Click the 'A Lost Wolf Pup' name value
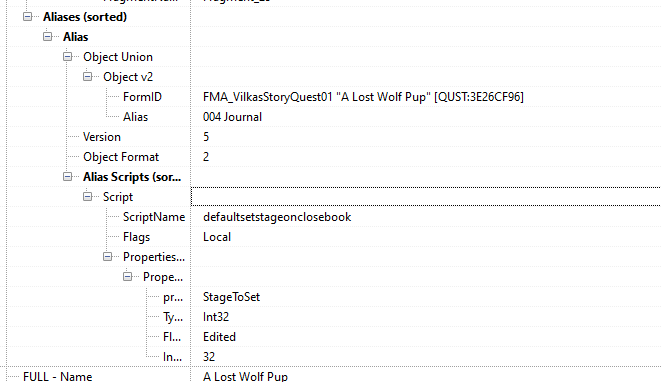This screenshot has width=661, height=382. pos(245,376)
